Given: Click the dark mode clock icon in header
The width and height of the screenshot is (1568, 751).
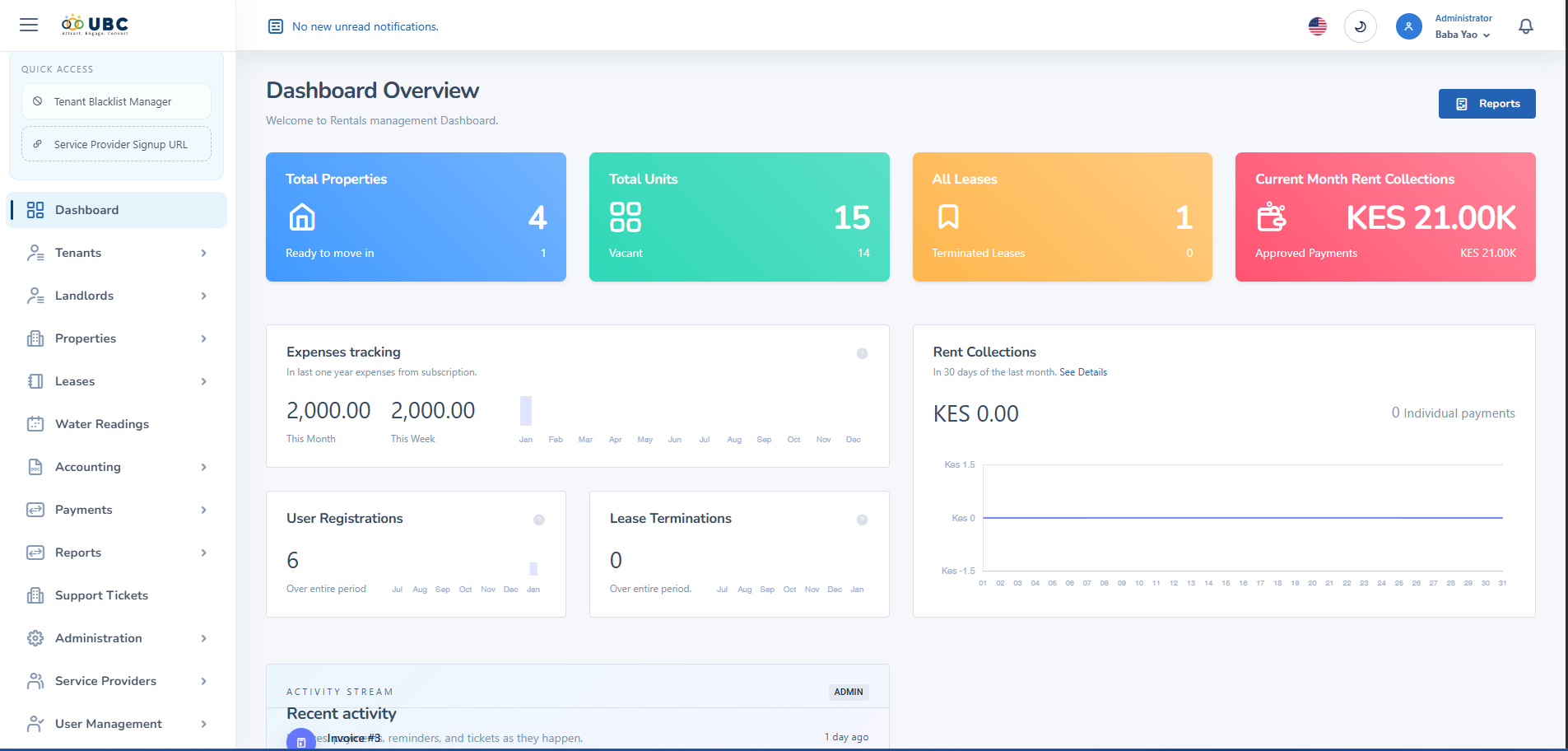Looking at the screenshot, I should (1360, 26).
